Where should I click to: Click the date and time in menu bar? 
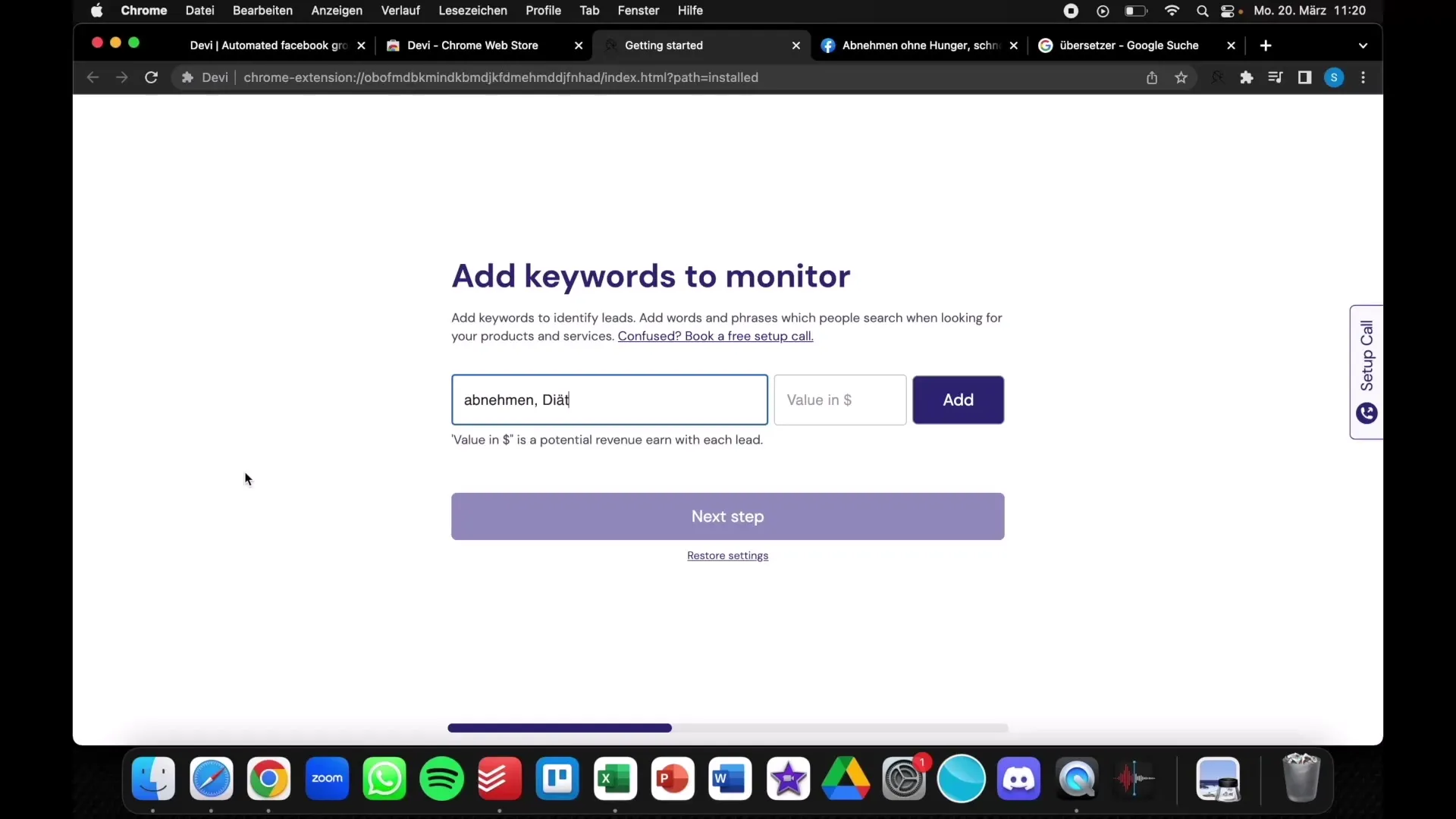pyautogui.click(x=1310, y=11)
